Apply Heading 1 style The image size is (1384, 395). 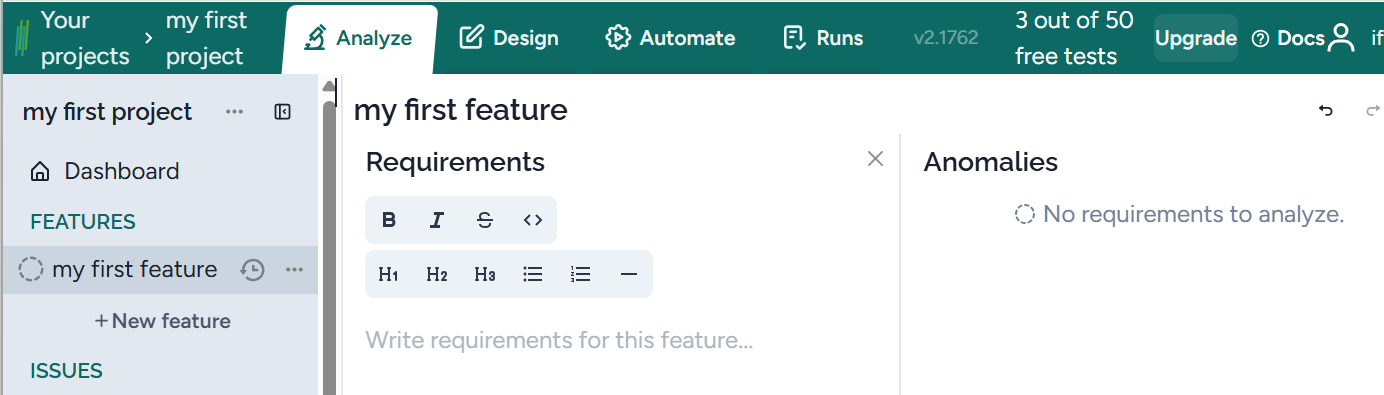pyautogui.click(x=389, y=274)
